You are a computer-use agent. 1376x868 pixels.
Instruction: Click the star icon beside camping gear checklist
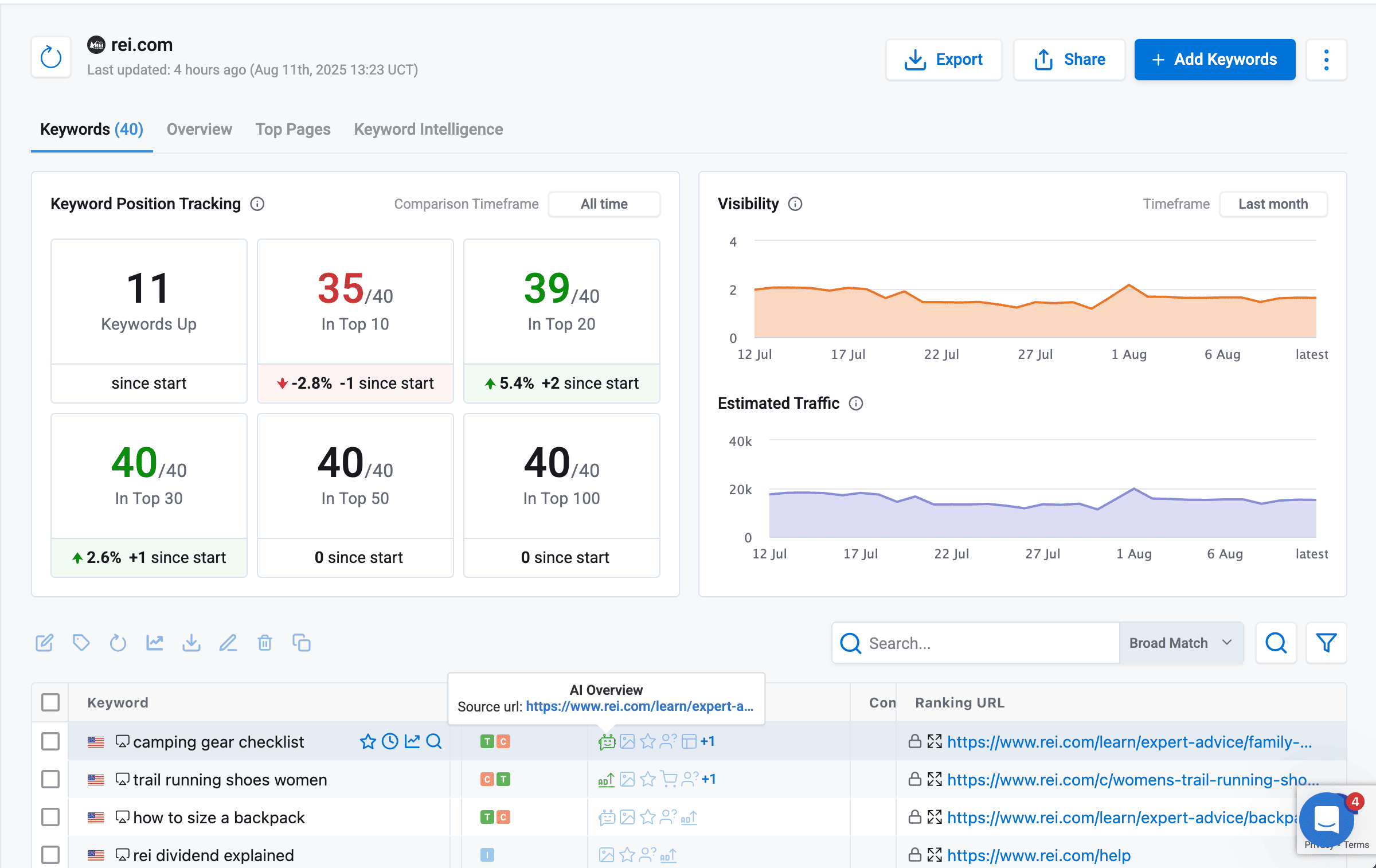pyautogui.click(x=368, y=741)
